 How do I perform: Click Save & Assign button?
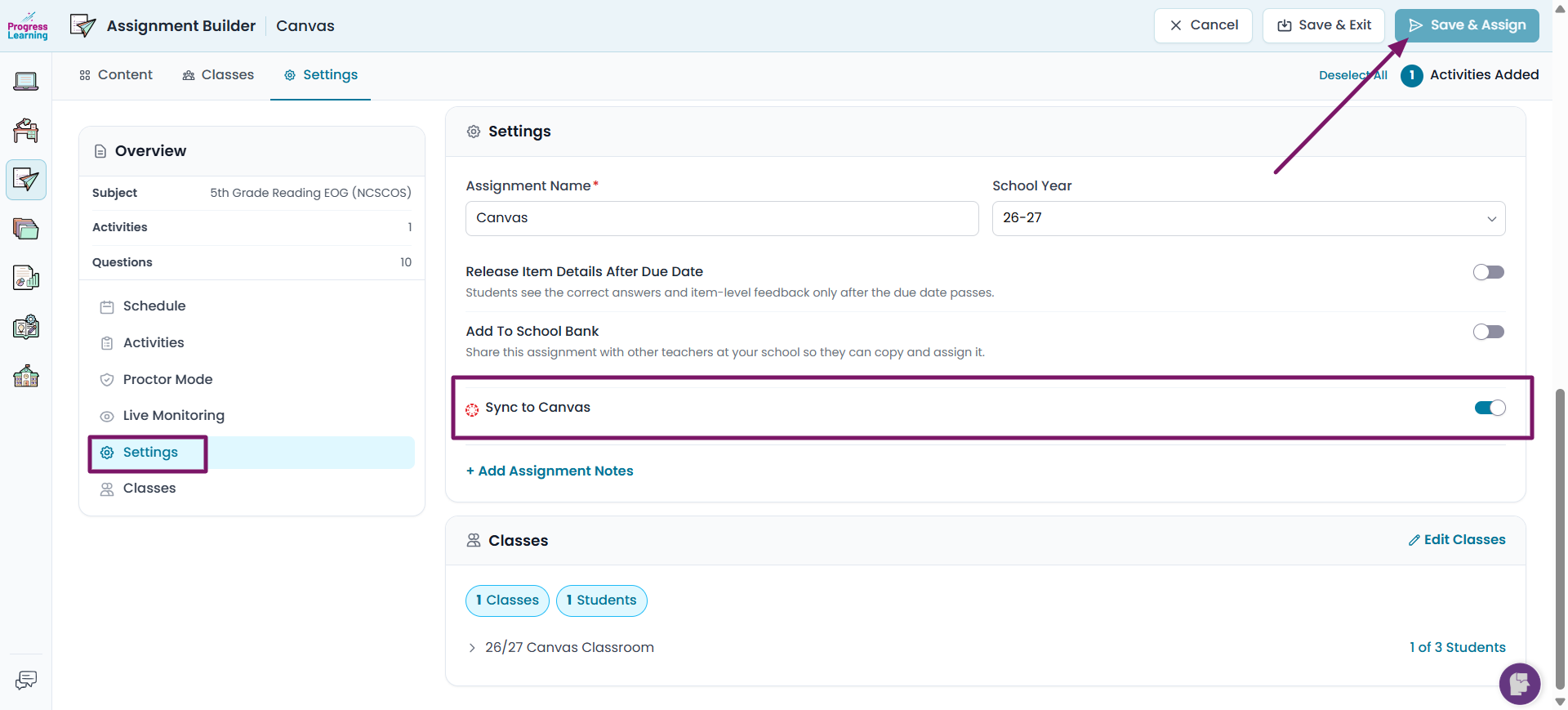coord(1467,25)
